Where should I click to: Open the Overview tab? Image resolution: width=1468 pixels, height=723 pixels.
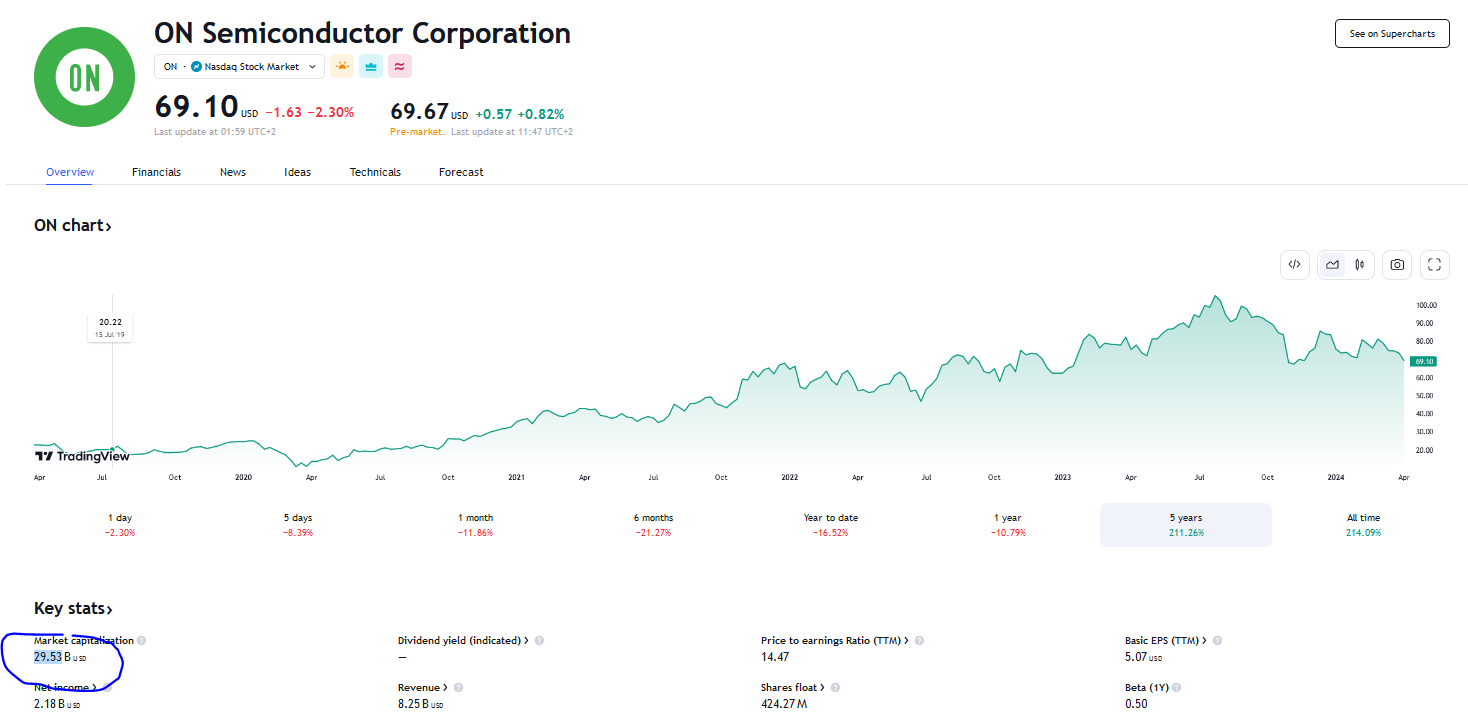click(x=70, y=172)
